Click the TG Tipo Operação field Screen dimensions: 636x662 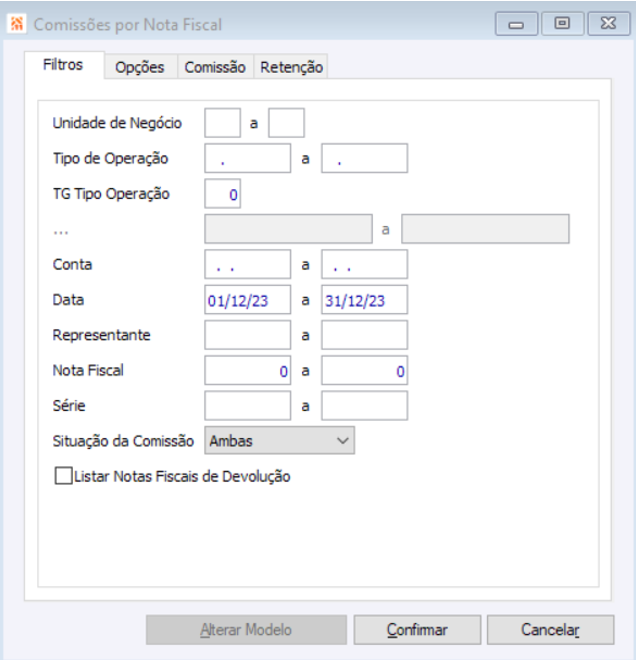point(222,193)
